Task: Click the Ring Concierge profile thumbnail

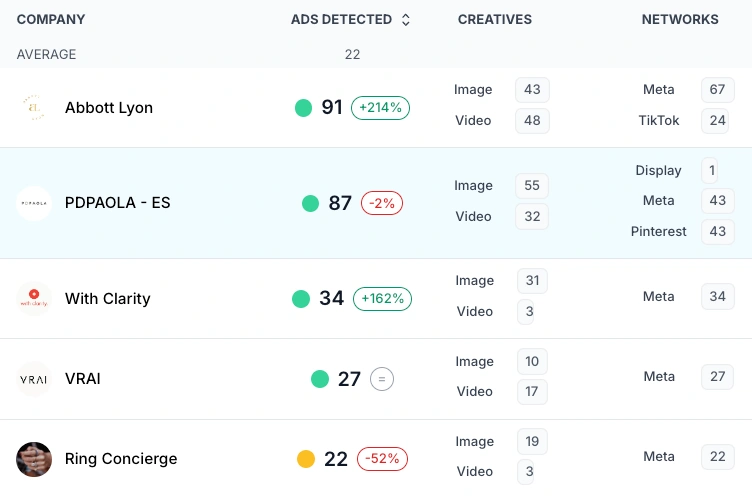Action: (34, 459)
